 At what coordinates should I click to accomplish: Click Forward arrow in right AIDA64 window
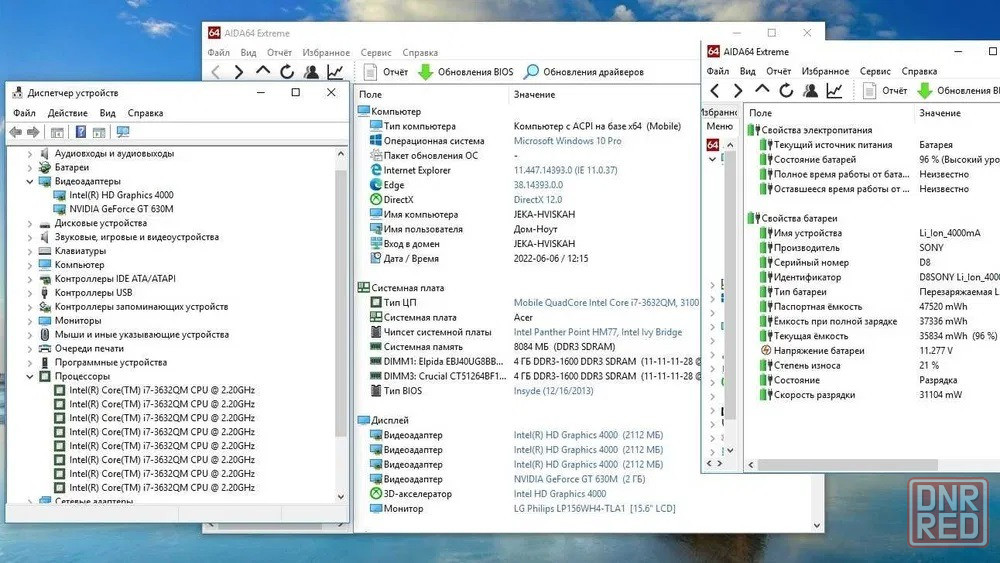[x=738, y=91]
